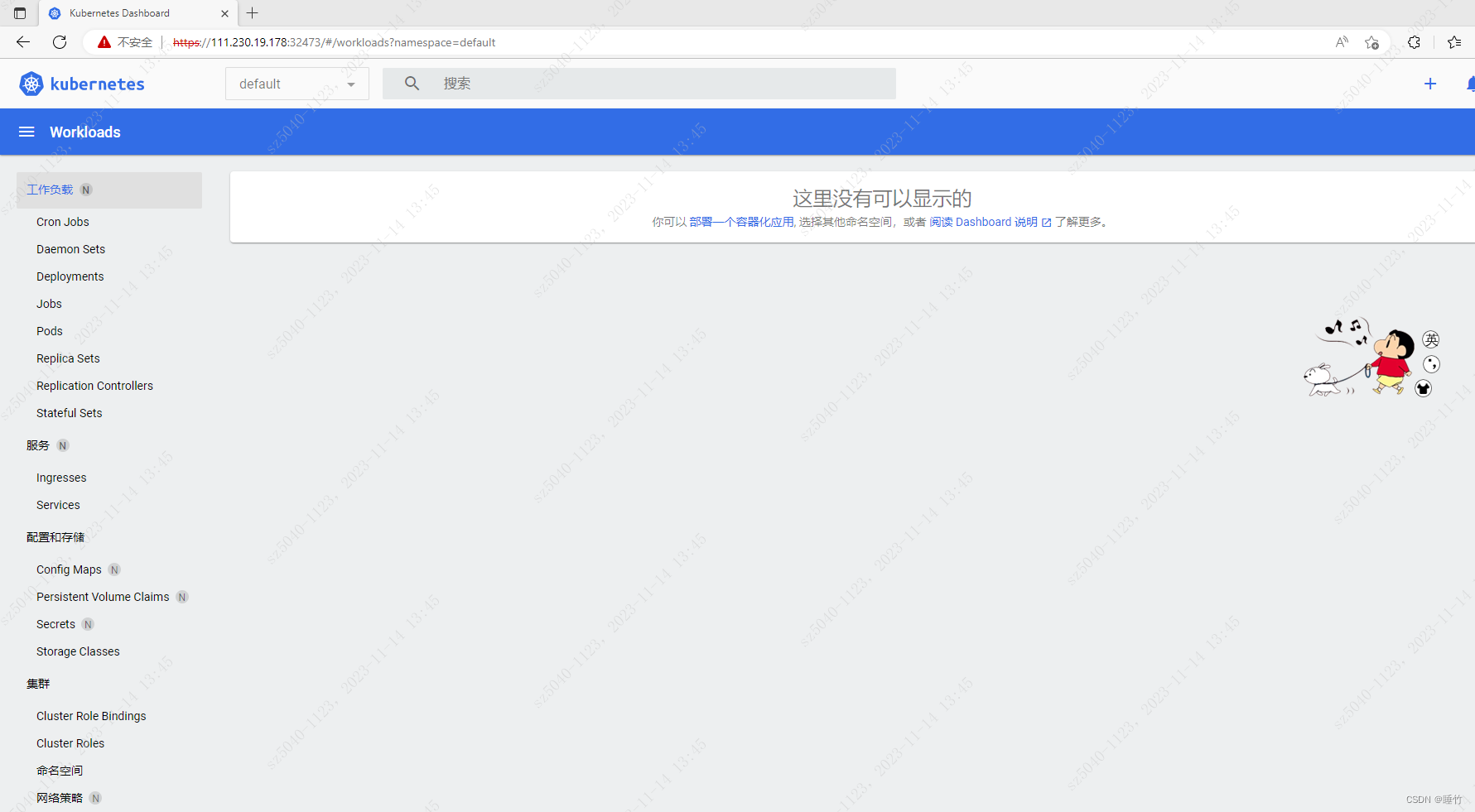Open Stateful Sets in the sidebar
This screenshot has height=812, width=1475.
70,413
